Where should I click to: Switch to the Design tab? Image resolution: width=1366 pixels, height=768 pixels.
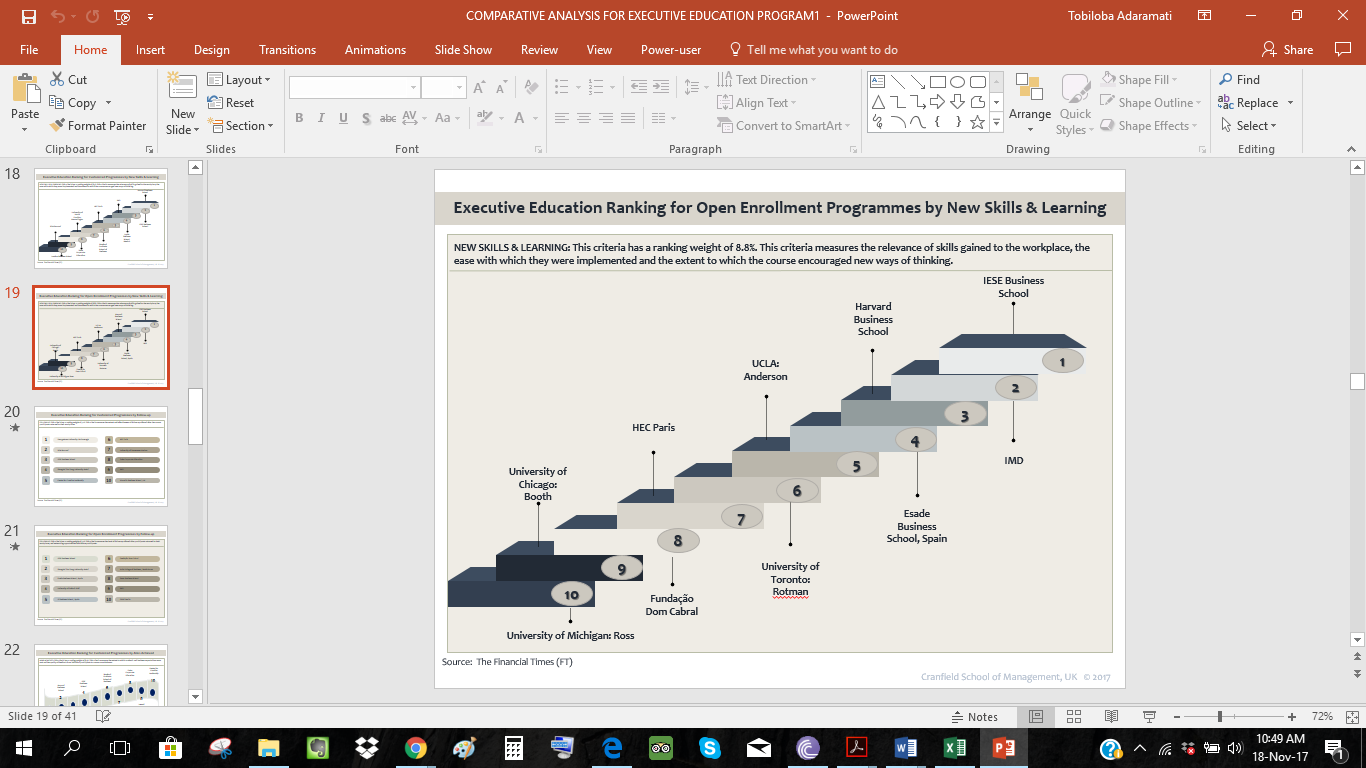tap(212, 50)
